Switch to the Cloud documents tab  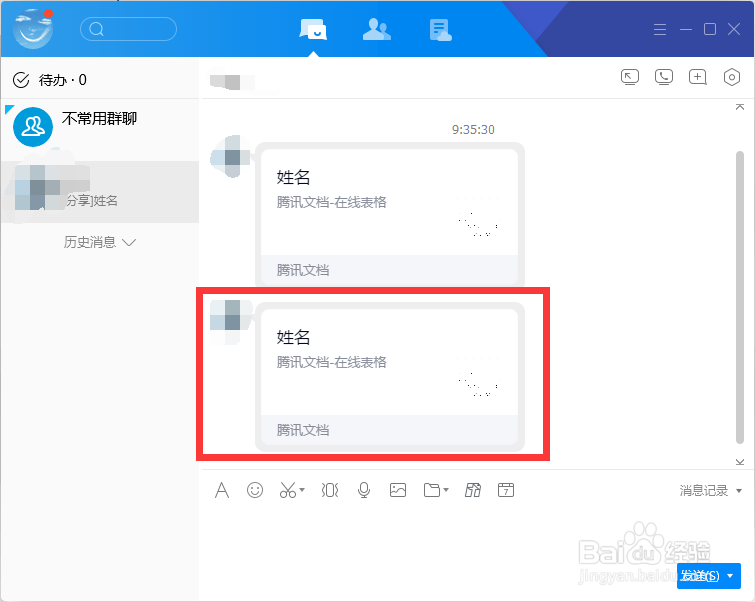[x=440, y=30]
